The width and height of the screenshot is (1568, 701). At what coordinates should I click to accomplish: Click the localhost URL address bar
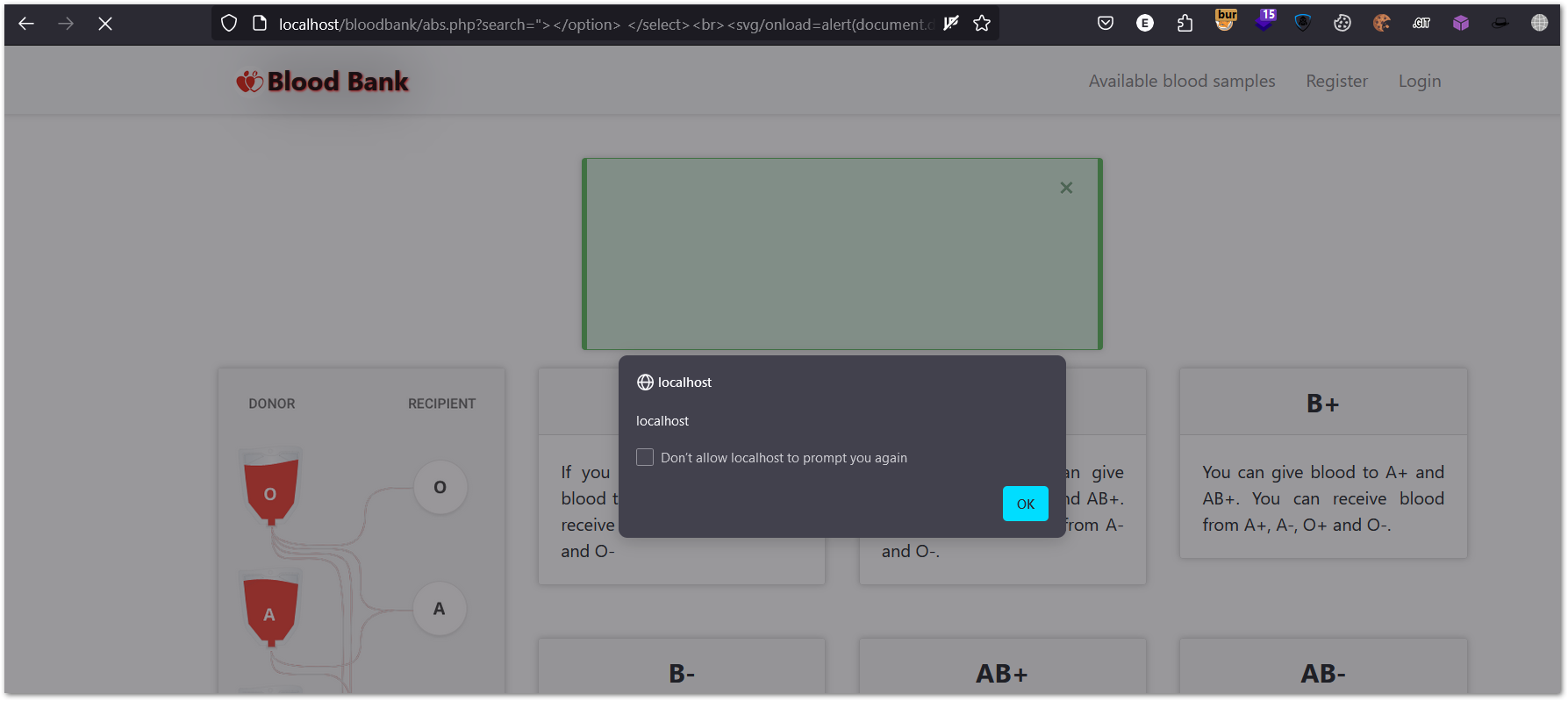click(x=605, y=24)
